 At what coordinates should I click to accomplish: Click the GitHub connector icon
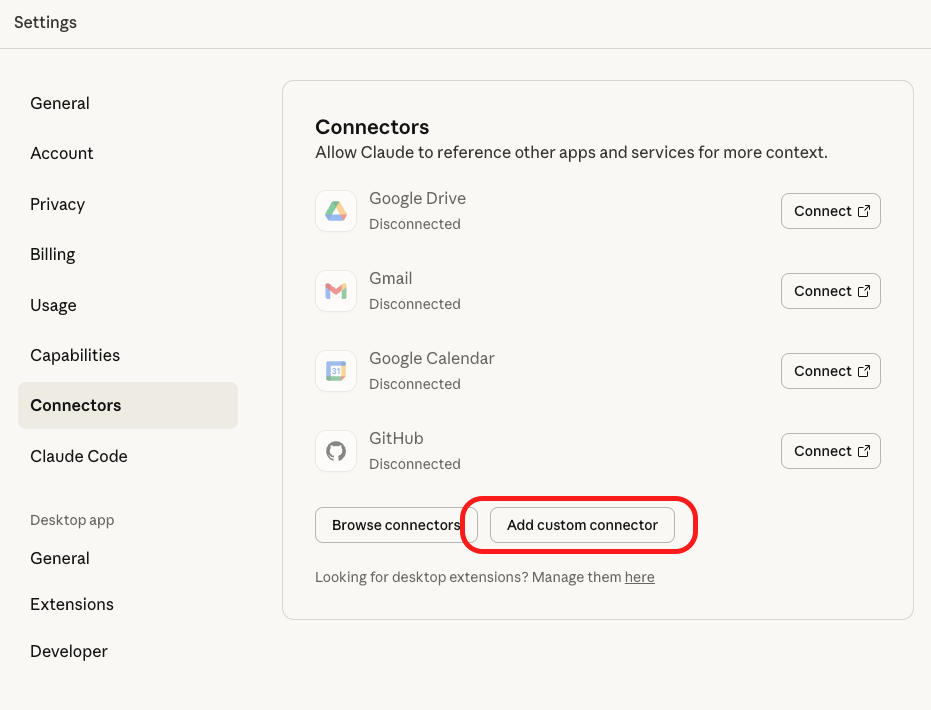click(335, 451)
